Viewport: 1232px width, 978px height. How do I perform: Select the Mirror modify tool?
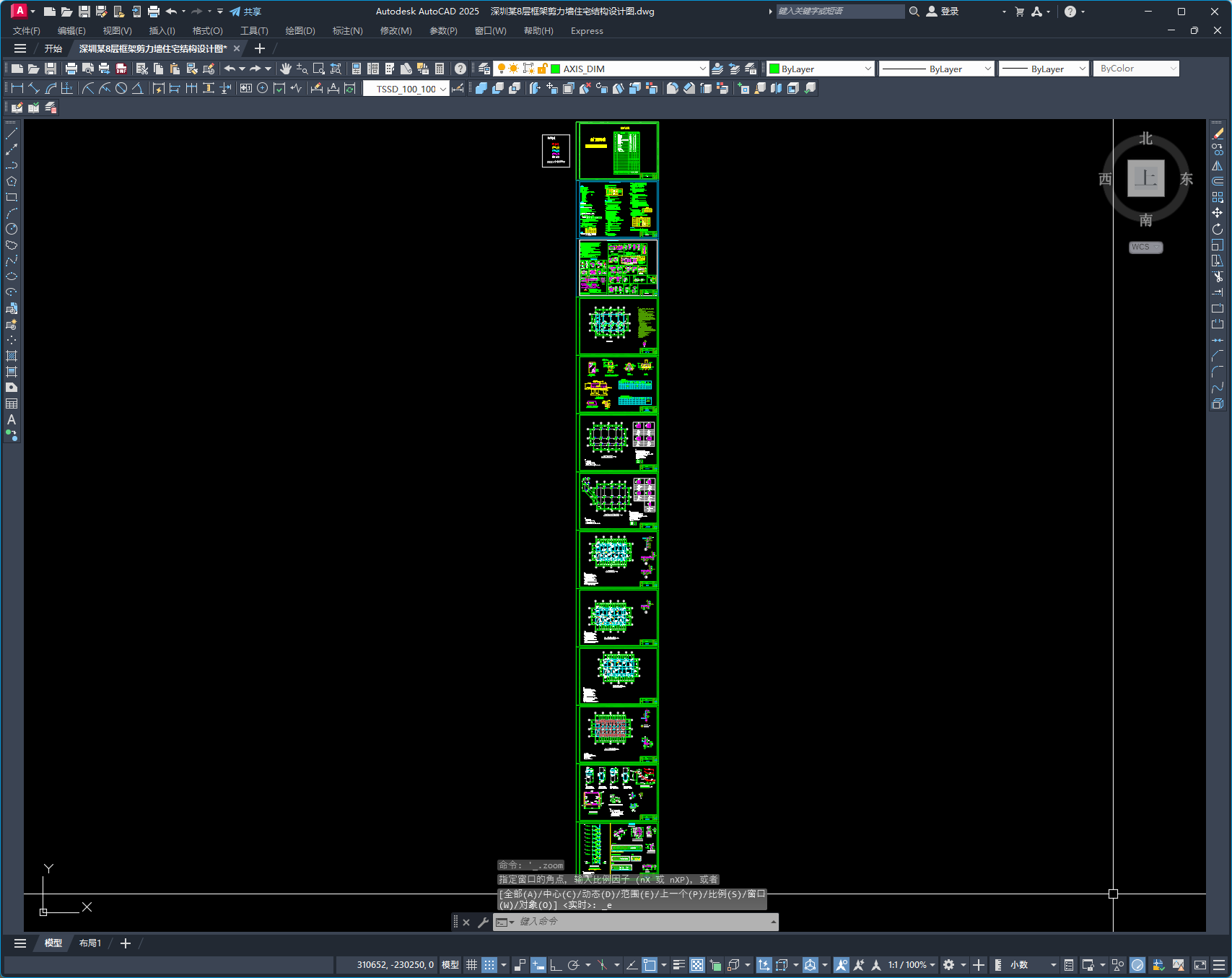(x=1218, y=165)
